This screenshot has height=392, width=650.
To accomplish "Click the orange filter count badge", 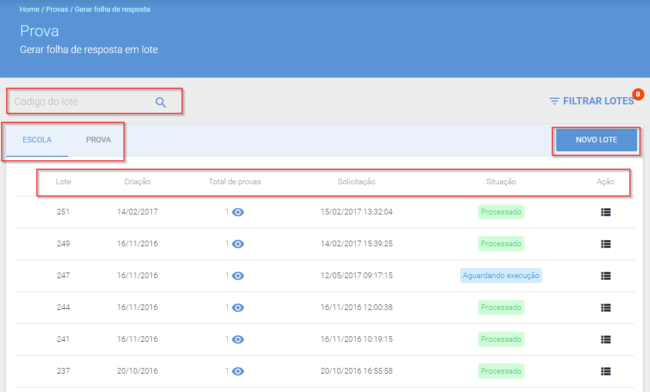I will click(x=638, y=94).
